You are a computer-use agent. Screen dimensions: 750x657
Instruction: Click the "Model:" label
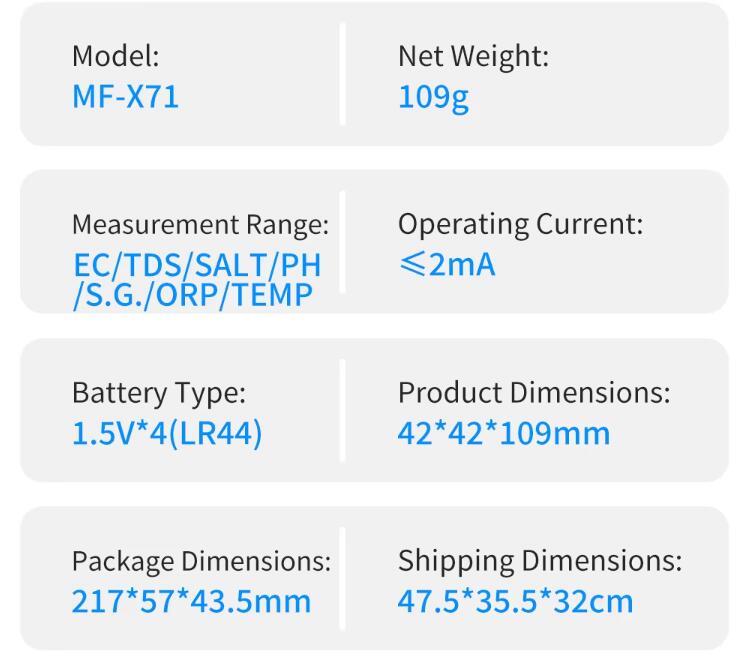(115, 56)
